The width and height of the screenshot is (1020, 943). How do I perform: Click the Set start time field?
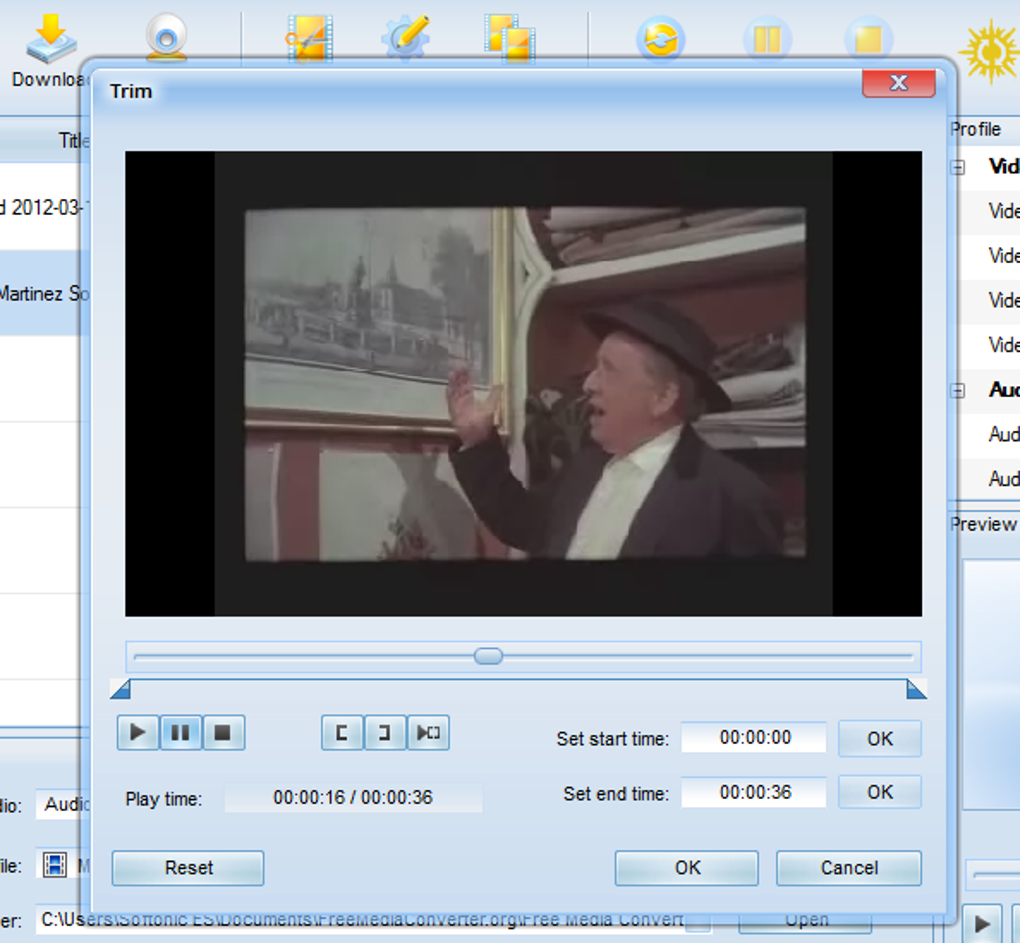point(754,737)
